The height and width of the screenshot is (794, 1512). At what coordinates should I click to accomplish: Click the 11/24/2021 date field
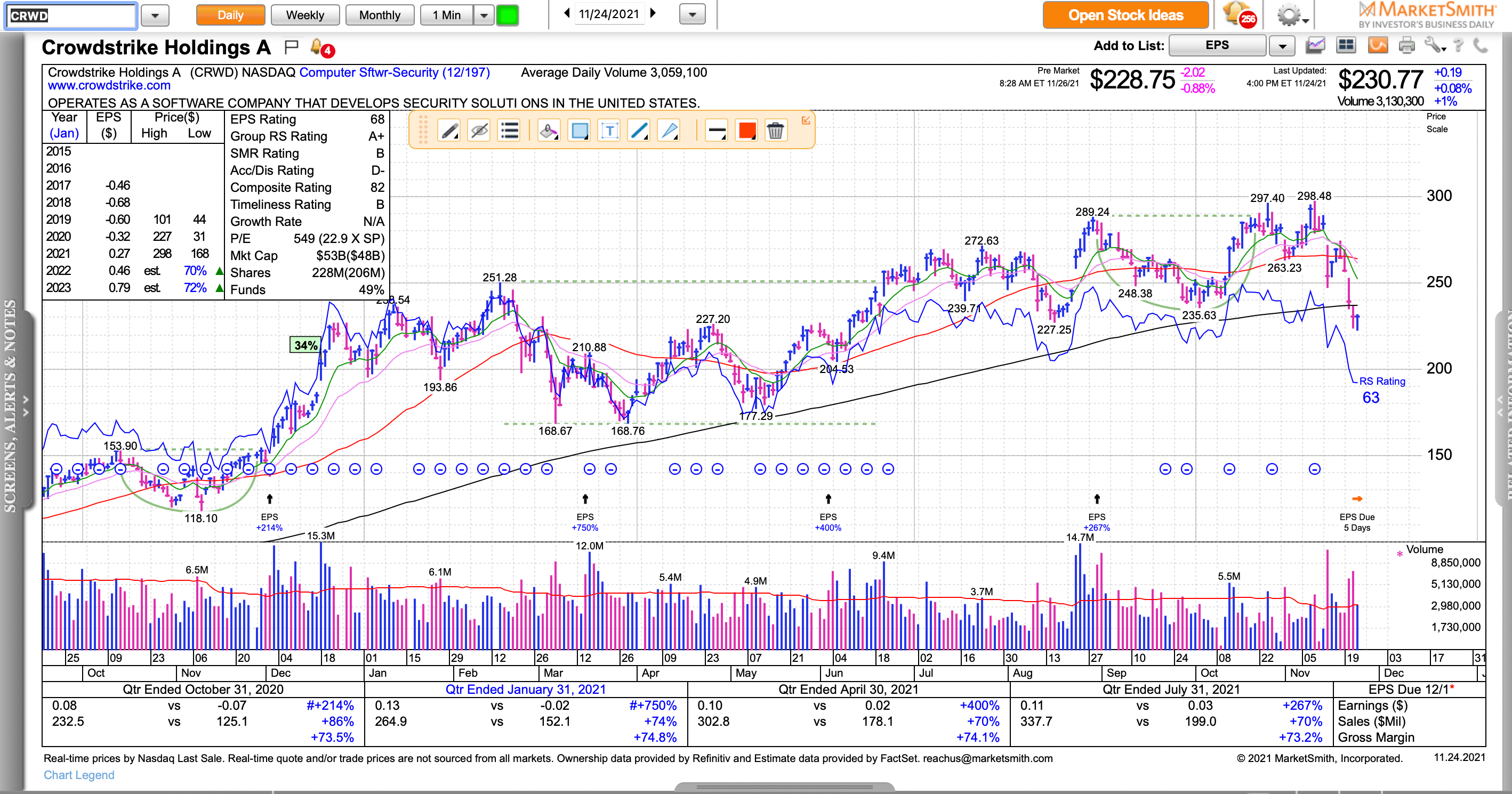(x=609, y=13)
